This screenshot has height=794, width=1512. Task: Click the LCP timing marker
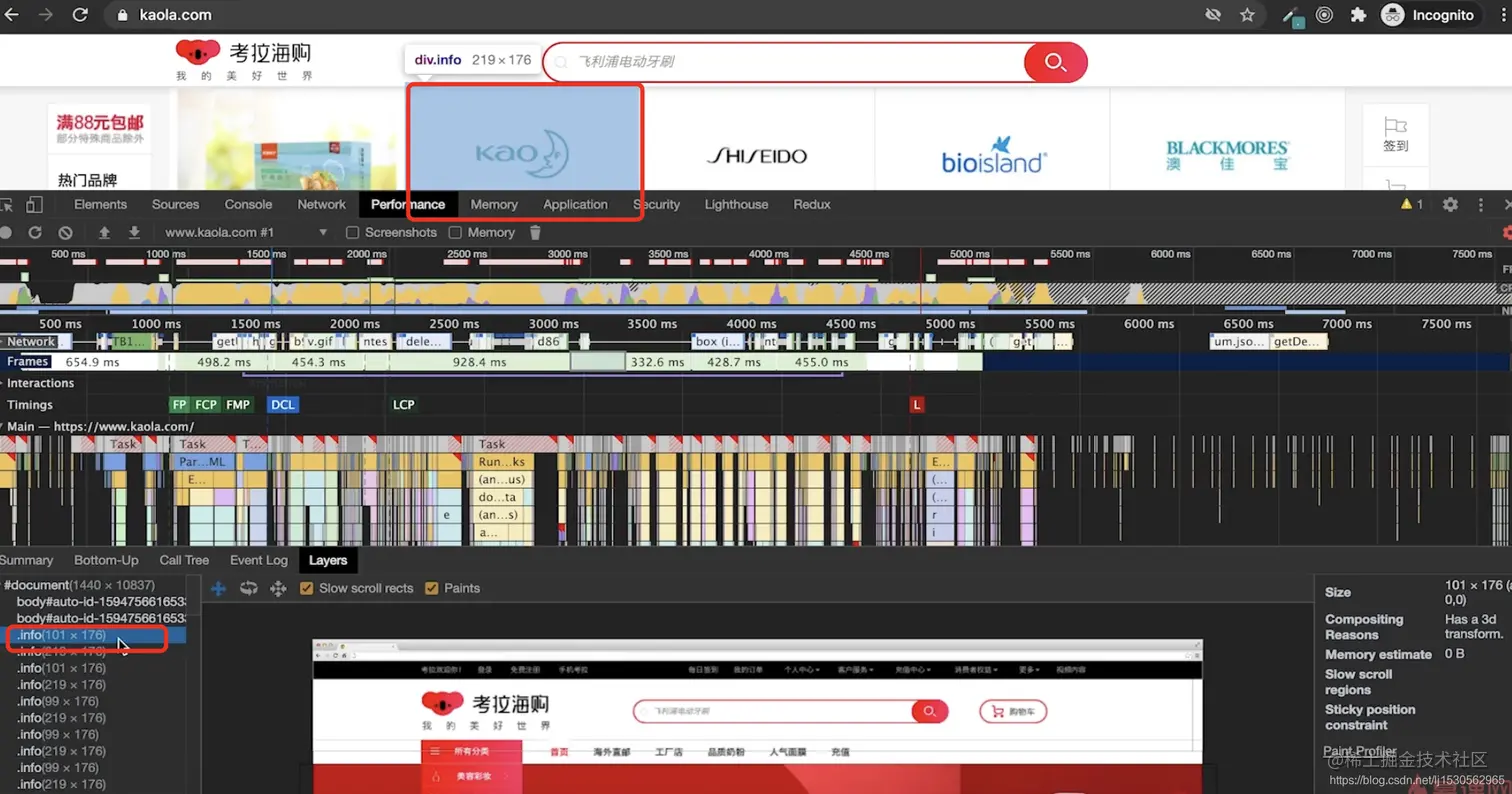[x=403, y=404]
